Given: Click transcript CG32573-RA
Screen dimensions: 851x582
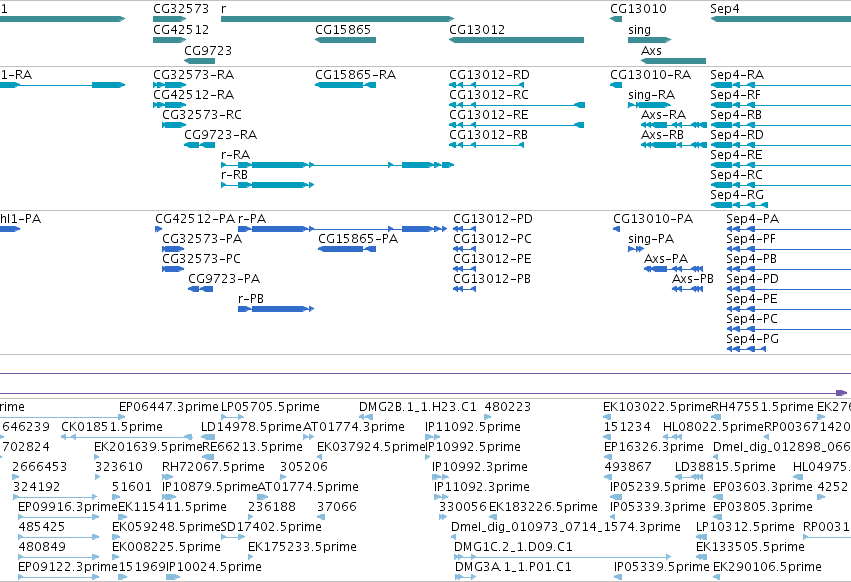Looking at the screenshot, I should [x=194, y=74].
